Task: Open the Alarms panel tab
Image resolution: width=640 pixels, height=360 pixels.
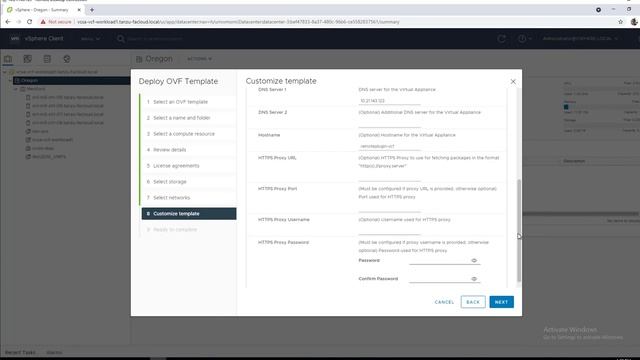Action: (x=54, y=353)
